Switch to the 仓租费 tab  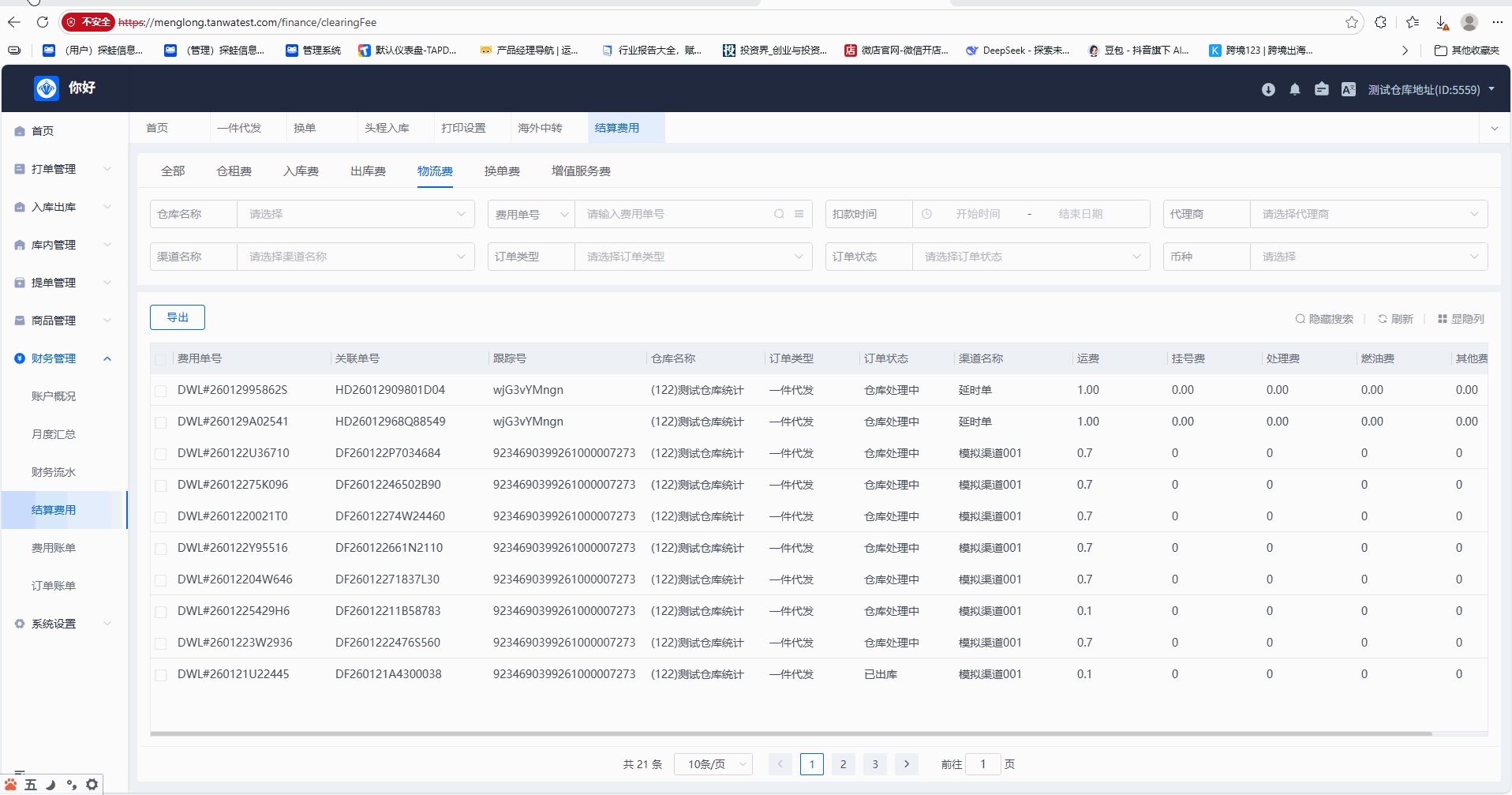[234, 171]
